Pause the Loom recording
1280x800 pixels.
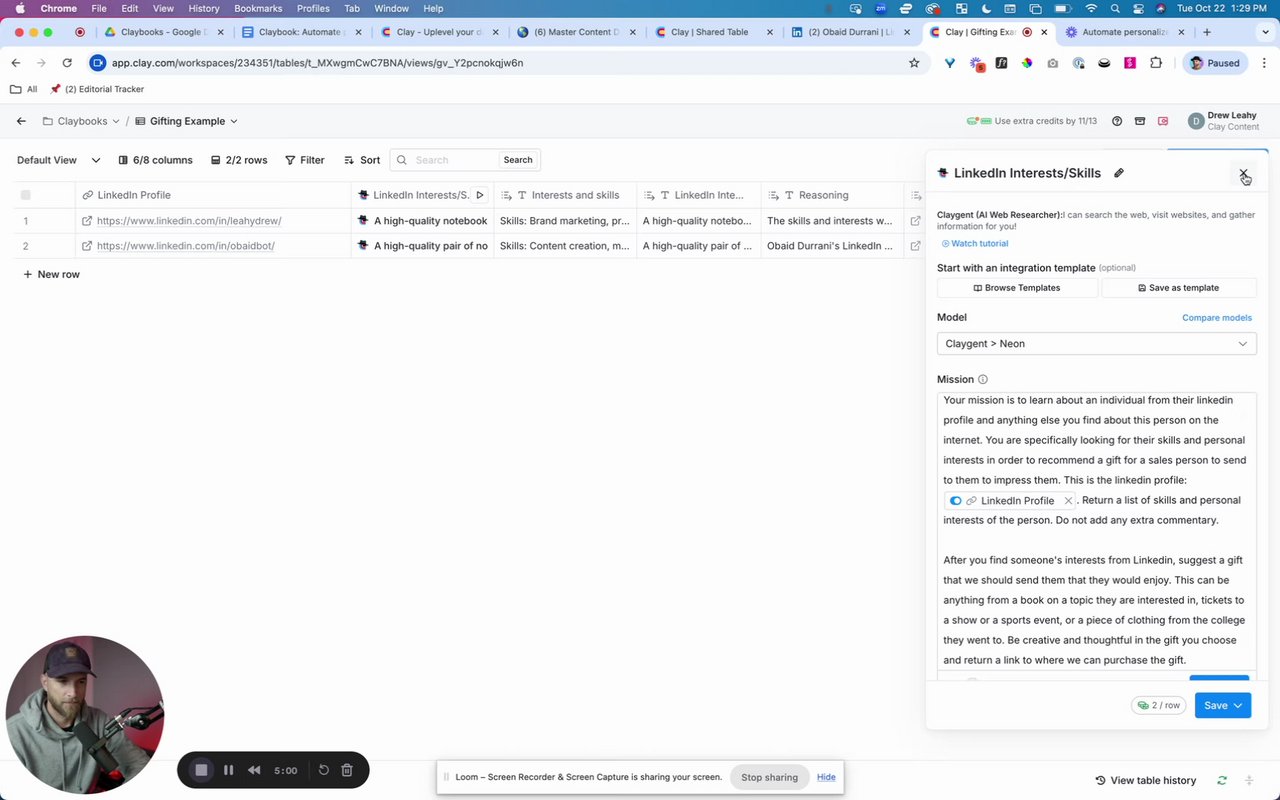click(228, 770)
